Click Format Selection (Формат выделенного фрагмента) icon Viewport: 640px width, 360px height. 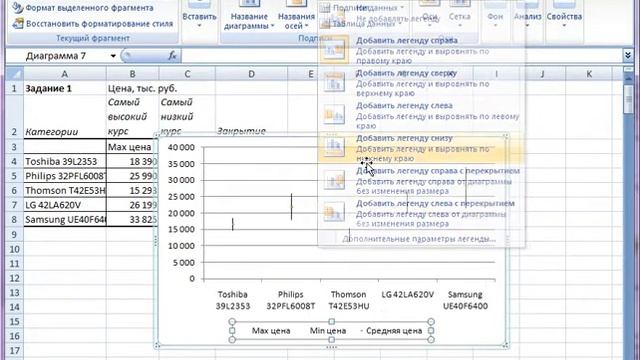[x=18, y=7]
